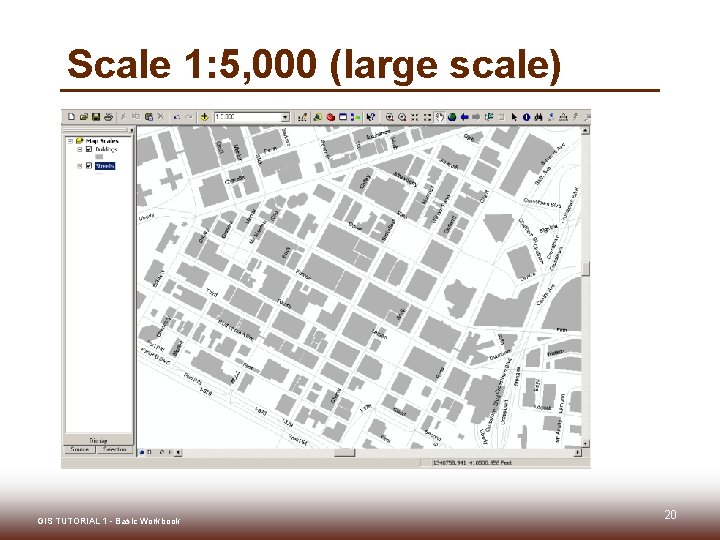Go to next extent arrow
Screen dimensions: 720x540
[x=476, y=117]
